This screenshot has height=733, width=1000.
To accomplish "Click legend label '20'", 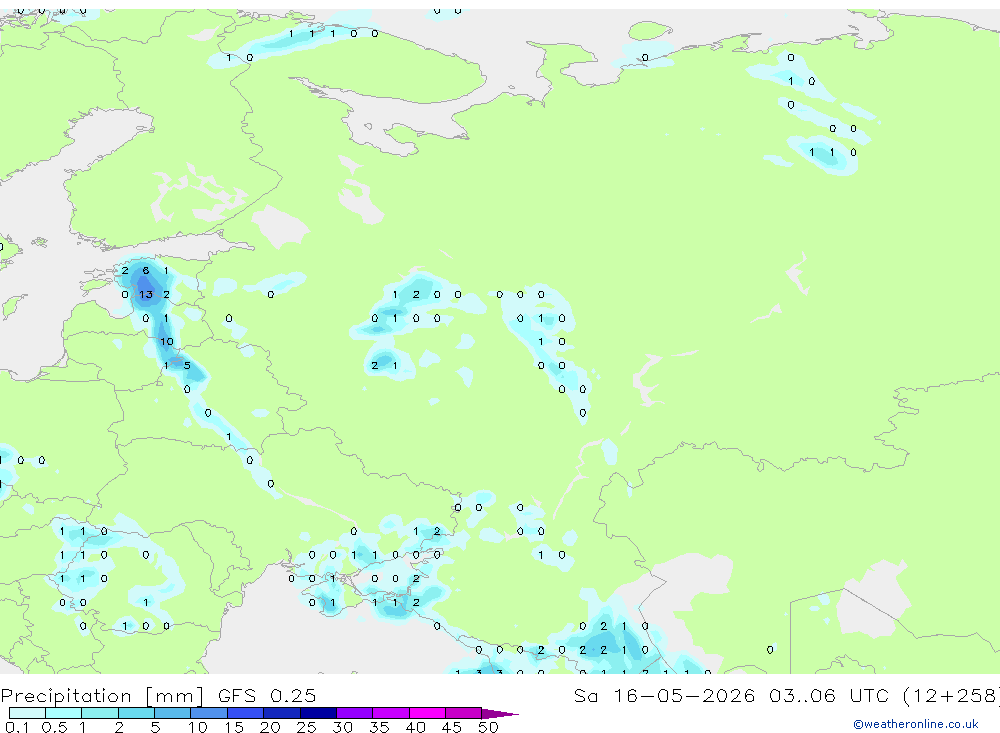I will click(270, 727).
